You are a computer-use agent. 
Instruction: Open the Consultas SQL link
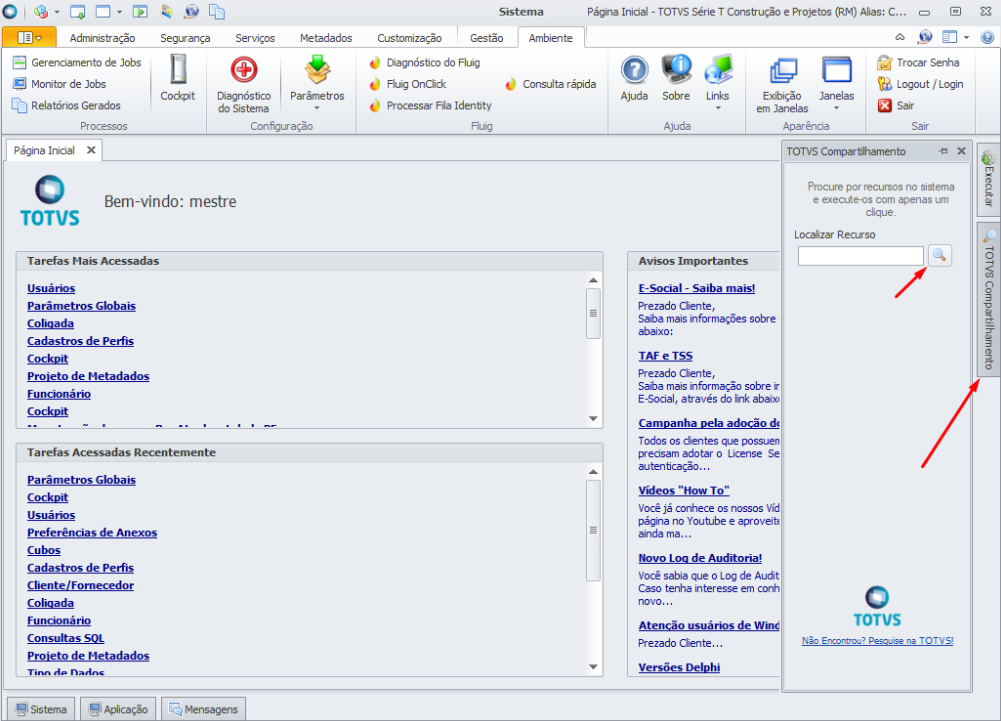point(65,638)
